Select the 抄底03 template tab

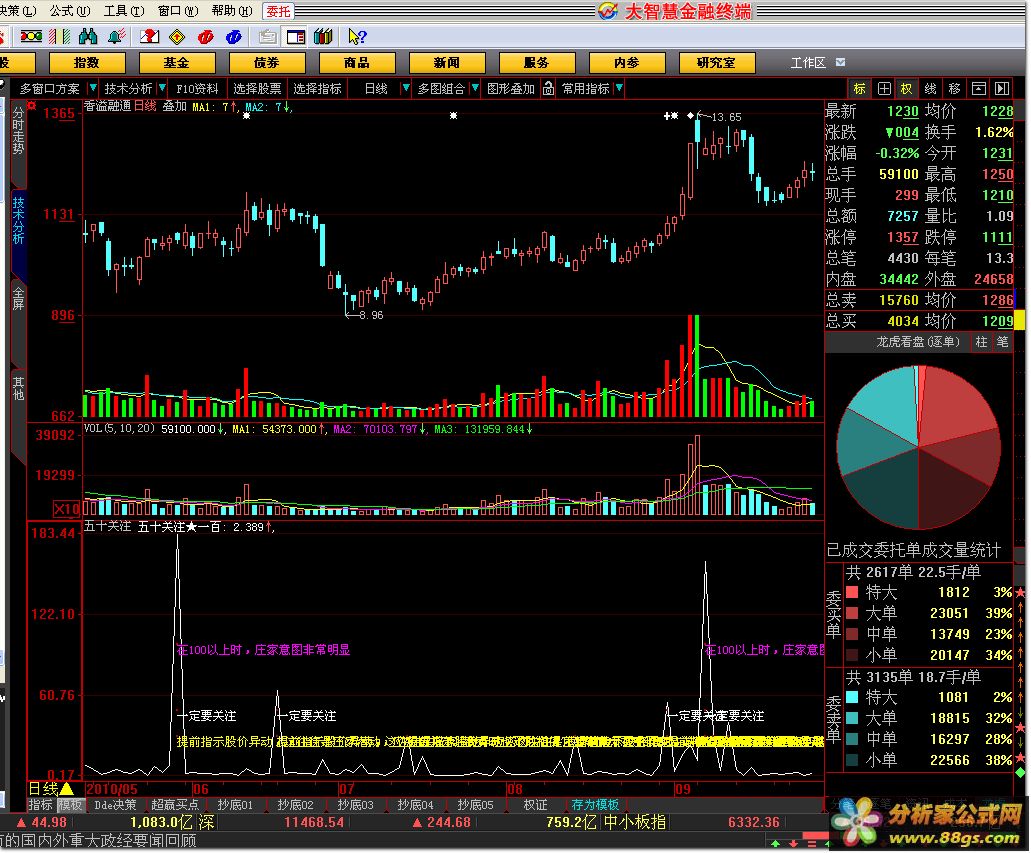coord(355,805)
